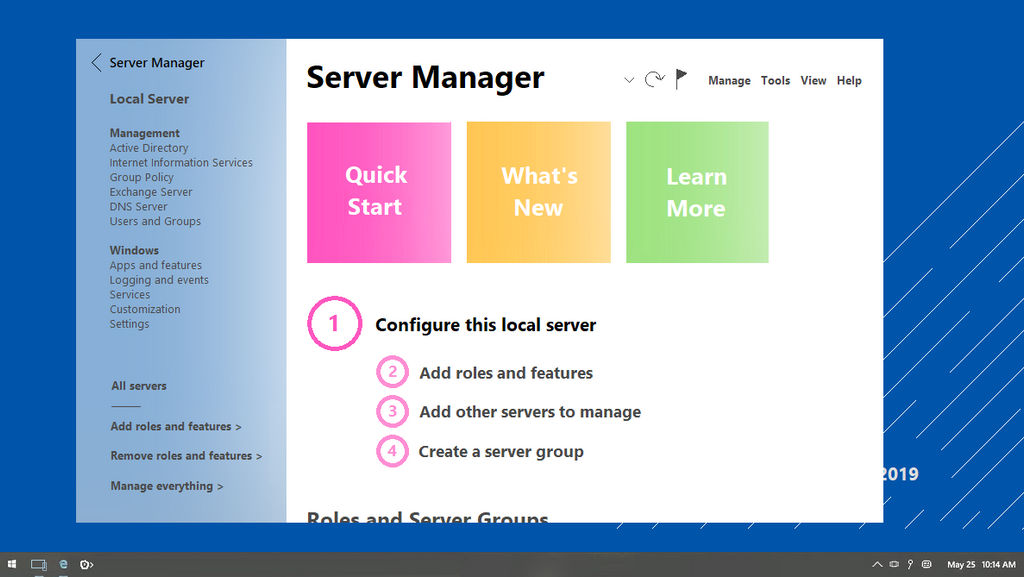This screenshot has height=577, width=1024.
Task: Select Local Server in sidebar
Action: [x=149, y=99]
